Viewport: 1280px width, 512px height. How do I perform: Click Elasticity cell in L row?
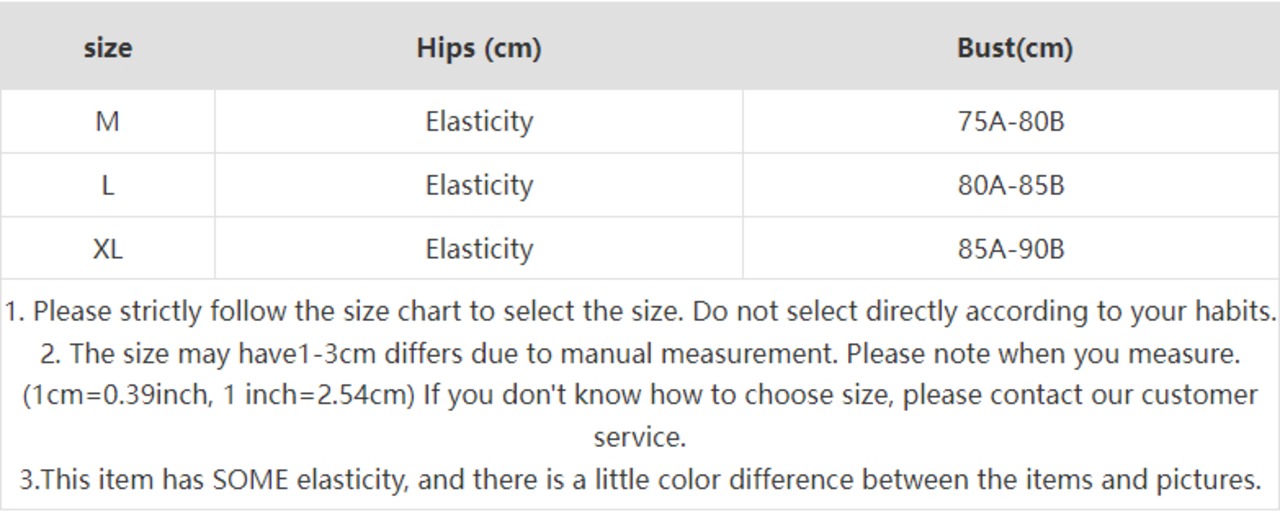[x=479, y=186]
